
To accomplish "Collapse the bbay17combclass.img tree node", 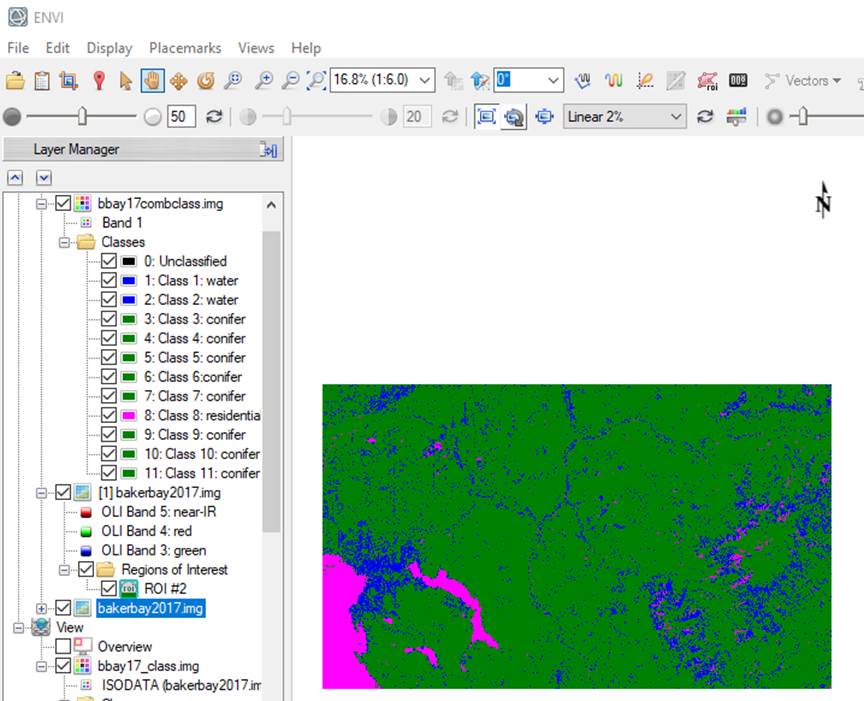I will 41,204.
